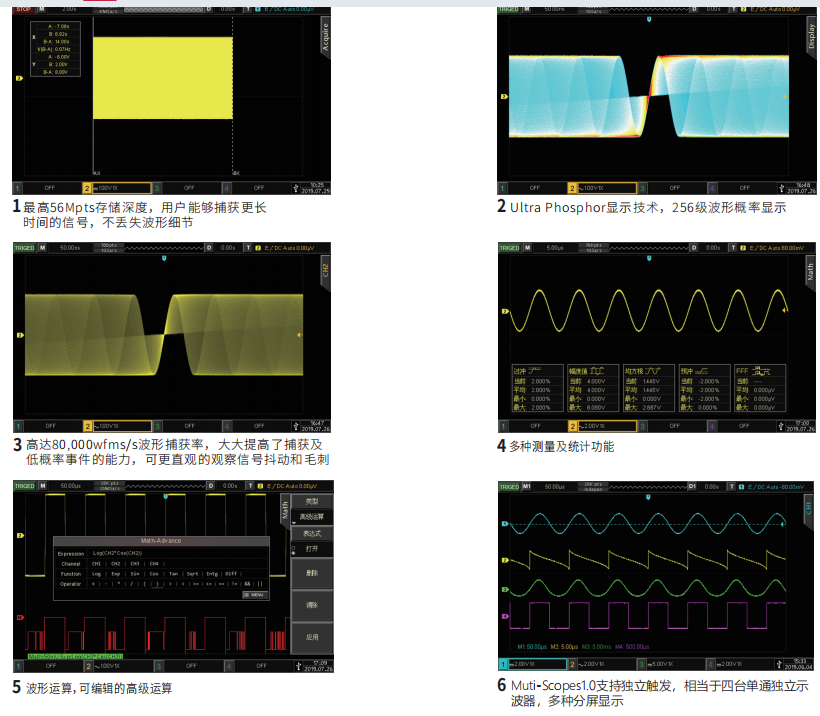Select purple channel 4 box showing 2.00V
This screenshot has width=820, height=716.
point(740,664)
